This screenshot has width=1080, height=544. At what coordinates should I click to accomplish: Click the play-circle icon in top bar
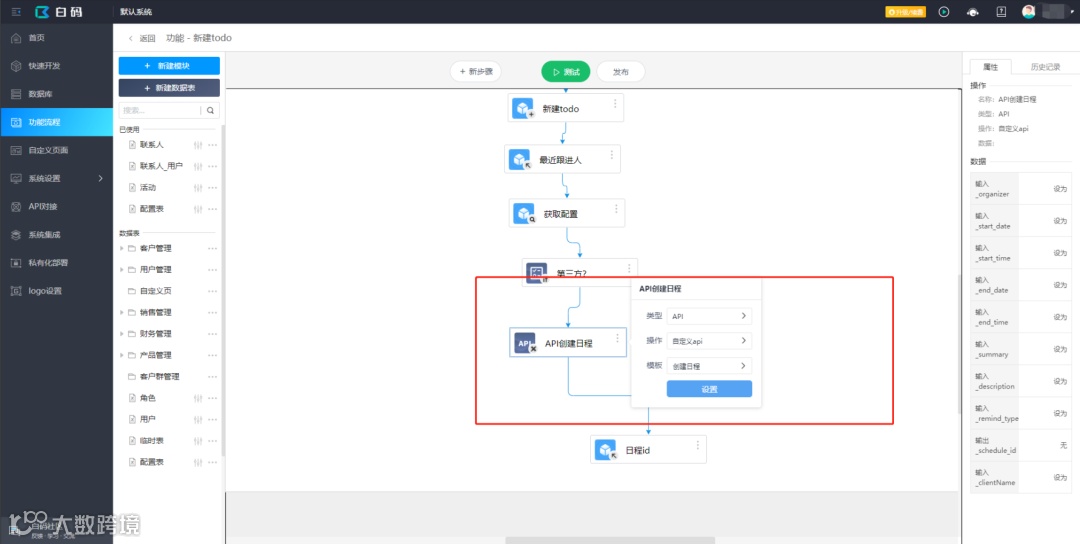coord(944,12)
